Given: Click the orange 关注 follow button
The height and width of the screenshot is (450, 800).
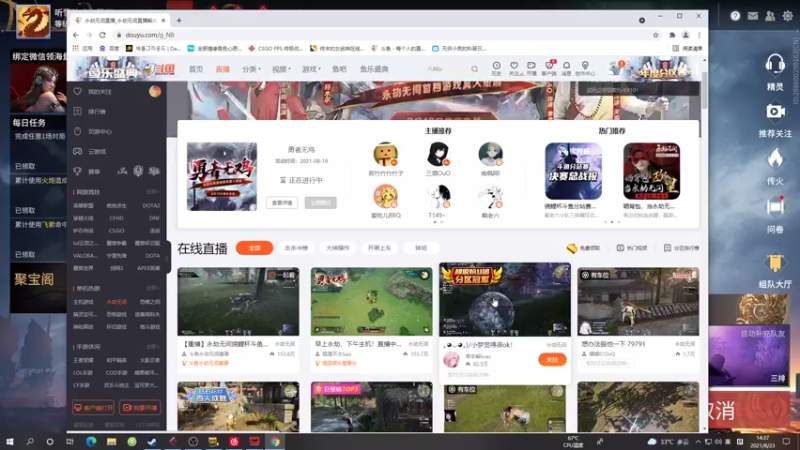Looking at the screenshot, I should click(x=552, y=360).
